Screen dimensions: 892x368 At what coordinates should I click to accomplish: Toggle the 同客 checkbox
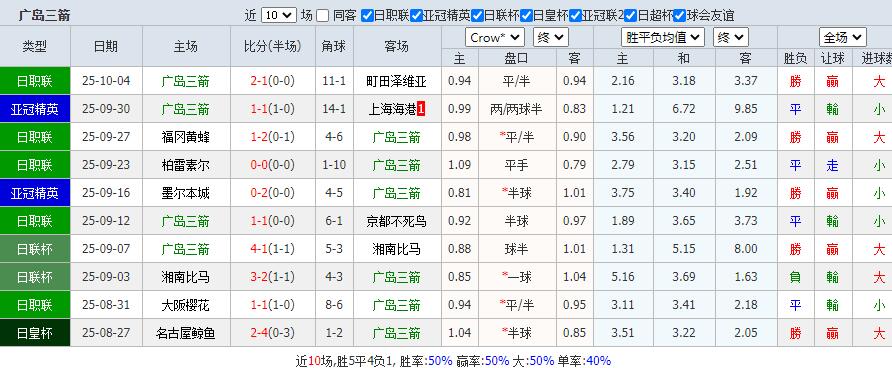pyautogui.click(x=323, y=15)
